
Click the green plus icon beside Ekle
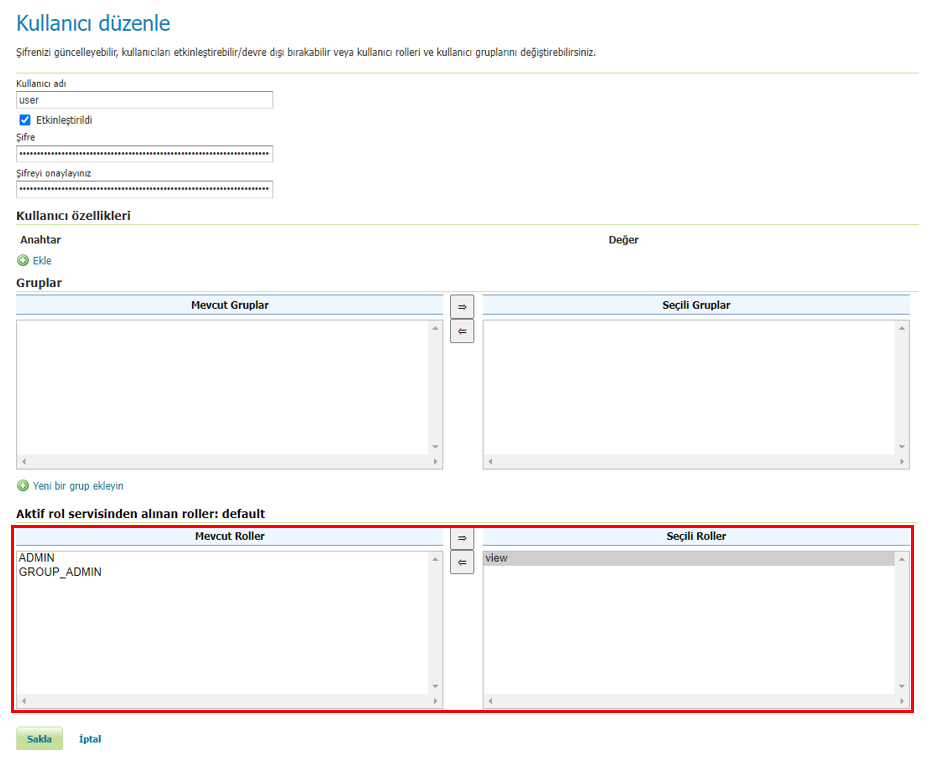coord(23,260)
